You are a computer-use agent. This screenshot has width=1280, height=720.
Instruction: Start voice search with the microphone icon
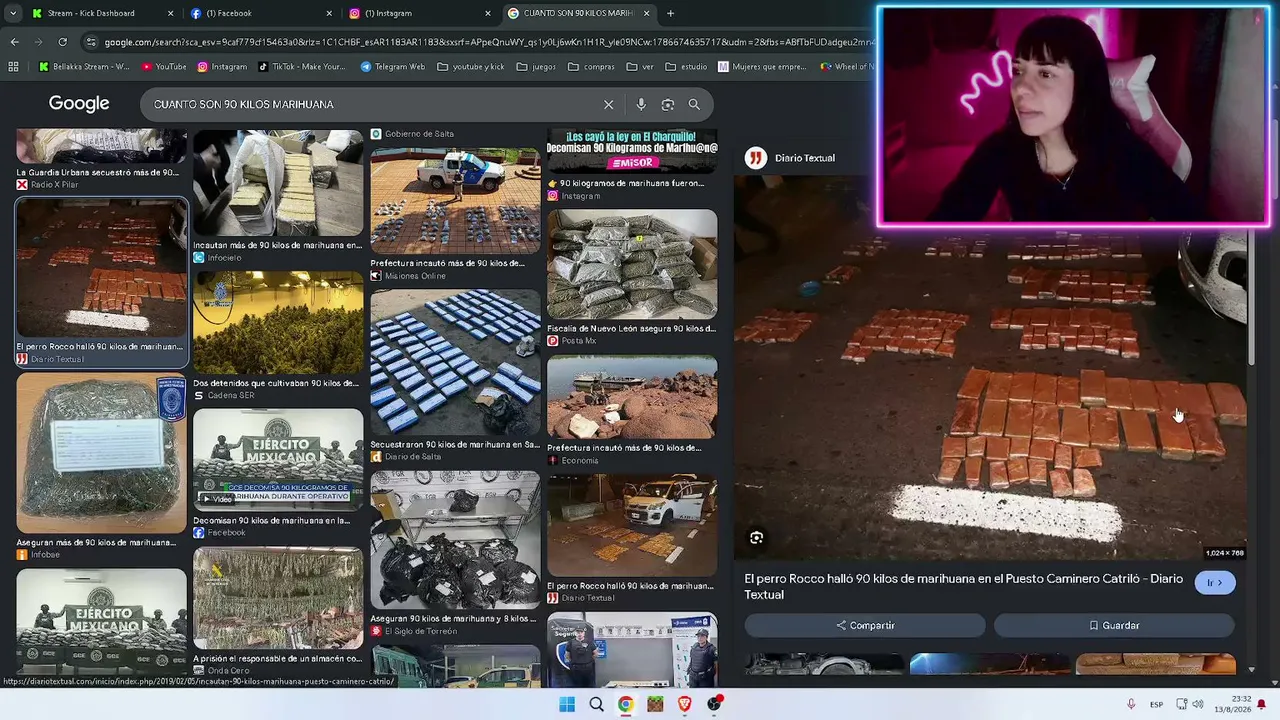(x=641, y=104)
